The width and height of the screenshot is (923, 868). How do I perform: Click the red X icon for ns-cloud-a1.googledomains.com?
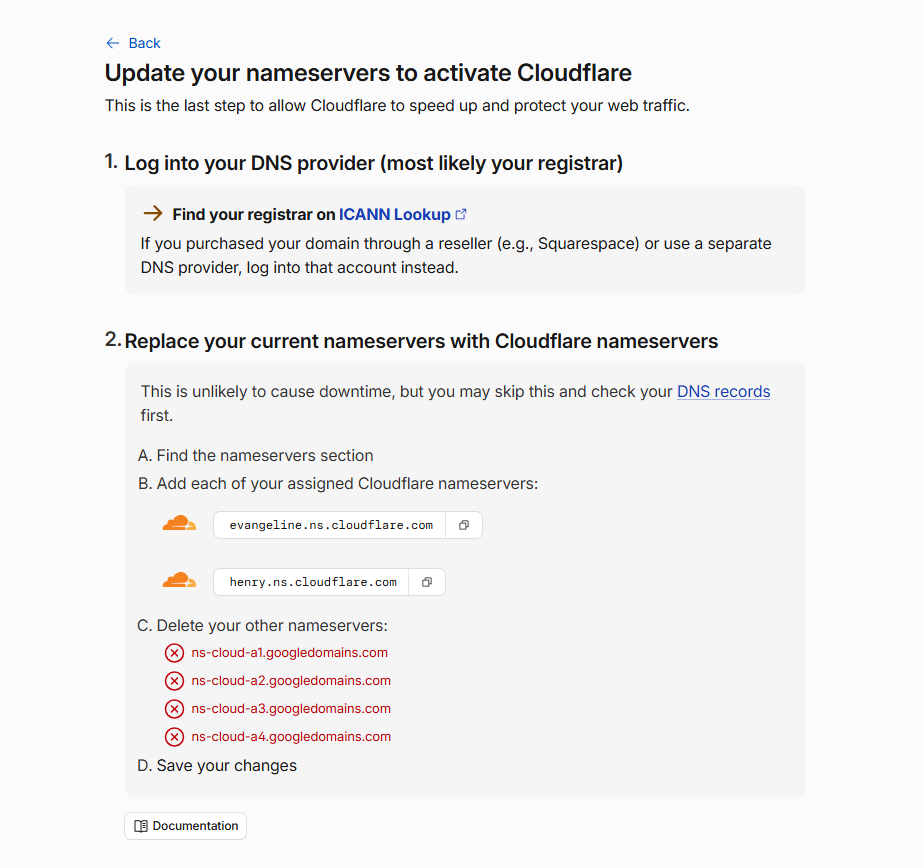[x=174, y=653]
